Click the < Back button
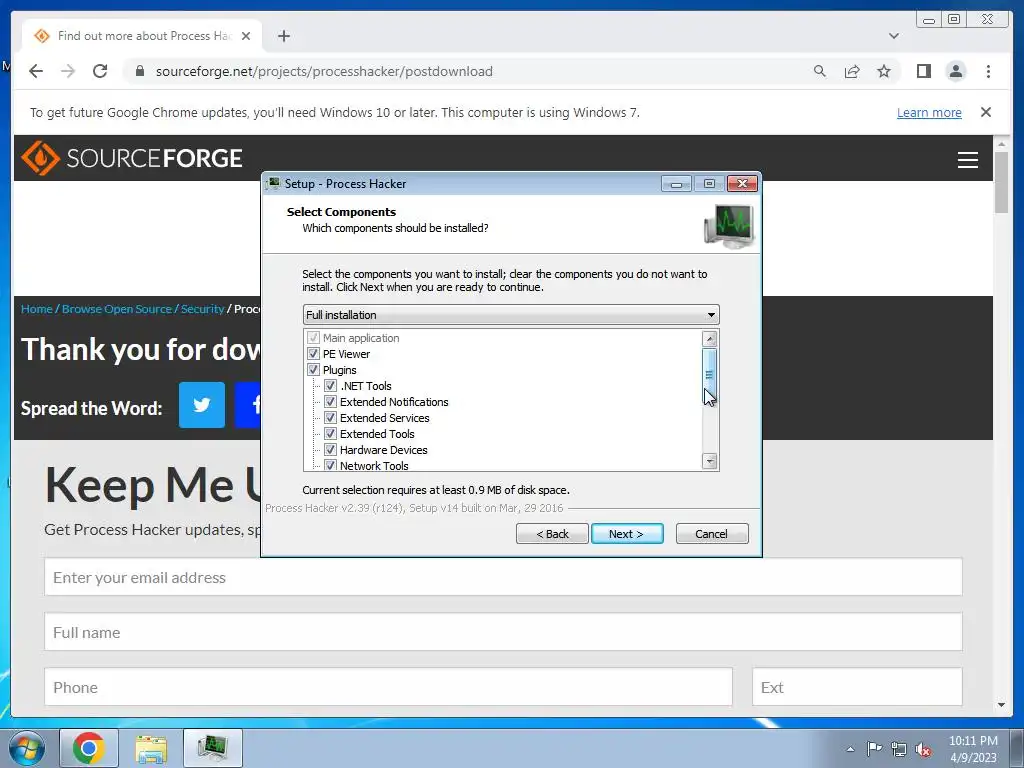Screen dimensions: 1024x768 [552, 534]
